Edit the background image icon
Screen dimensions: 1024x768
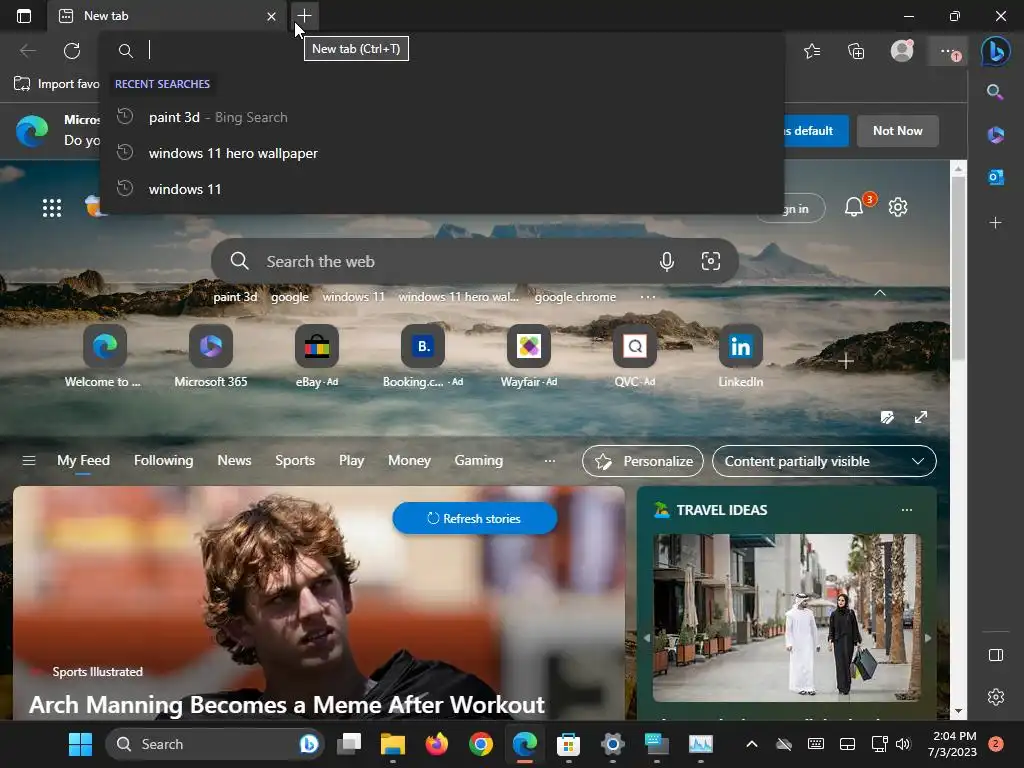[887, 417]
